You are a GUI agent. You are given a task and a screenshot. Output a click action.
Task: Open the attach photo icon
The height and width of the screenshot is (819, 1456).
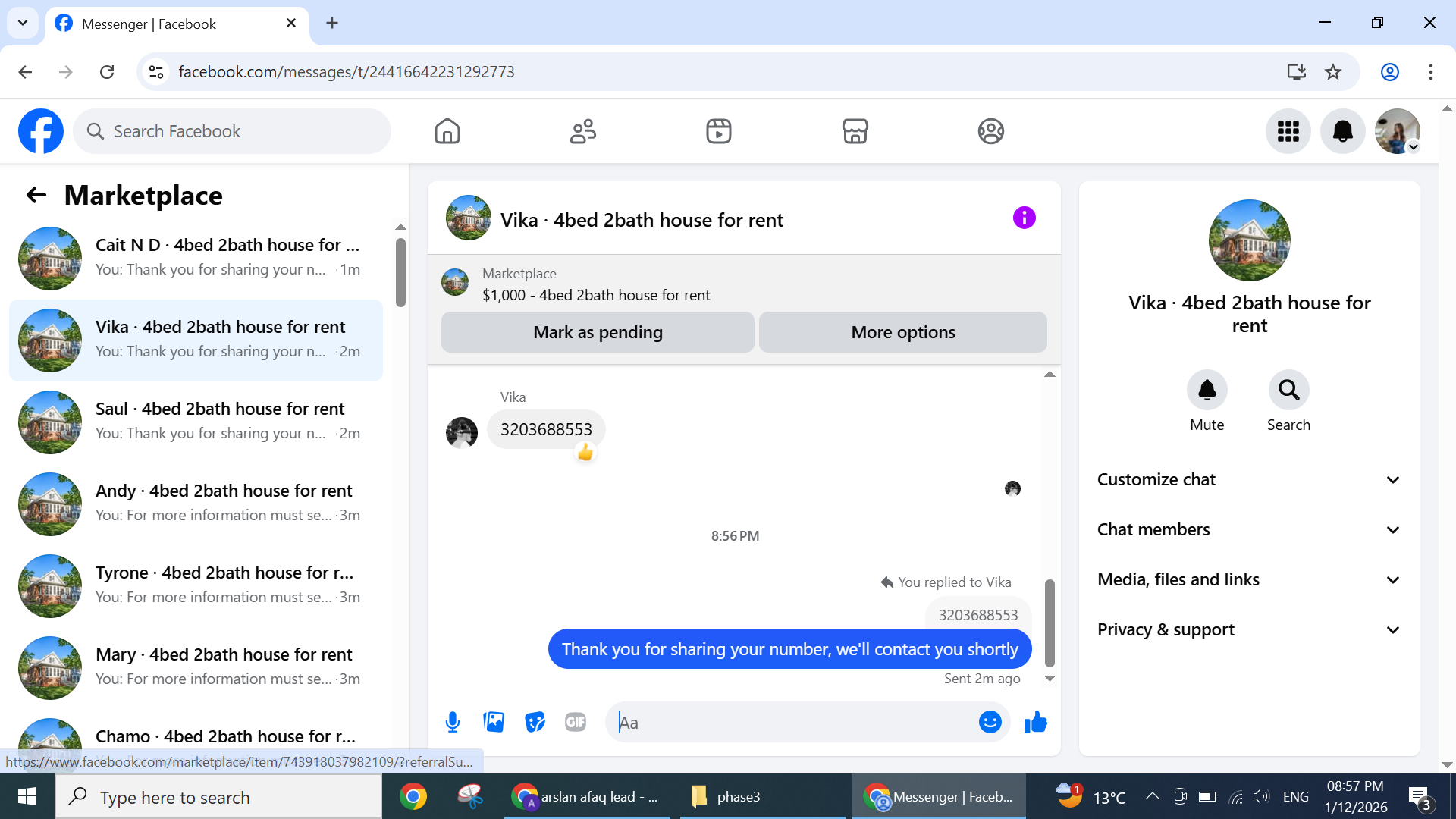click(494, 722)
